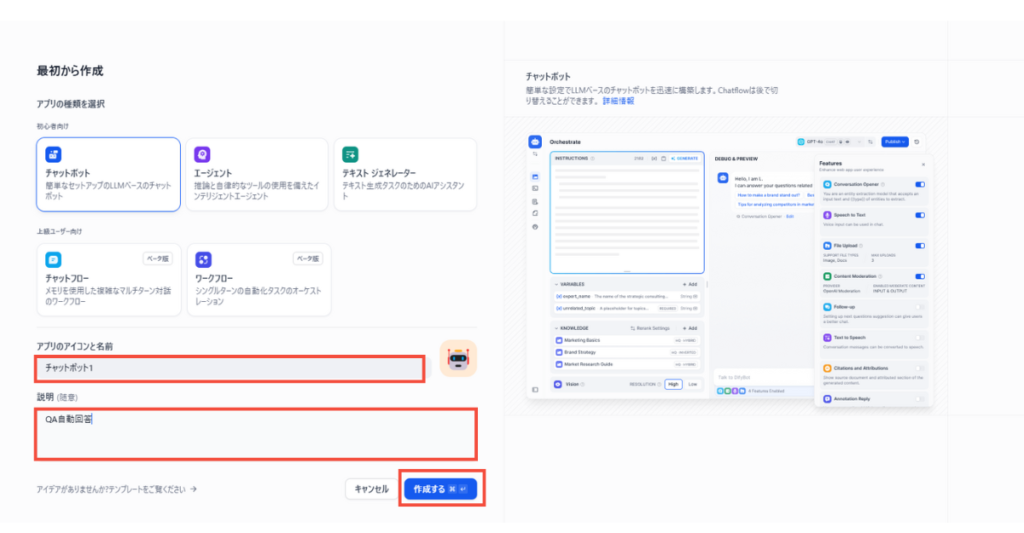Screen dimensions: 1024x533
Task: Toggle File Upload switch in the preview
Action: pyautogui.click(x=920, y=246)
